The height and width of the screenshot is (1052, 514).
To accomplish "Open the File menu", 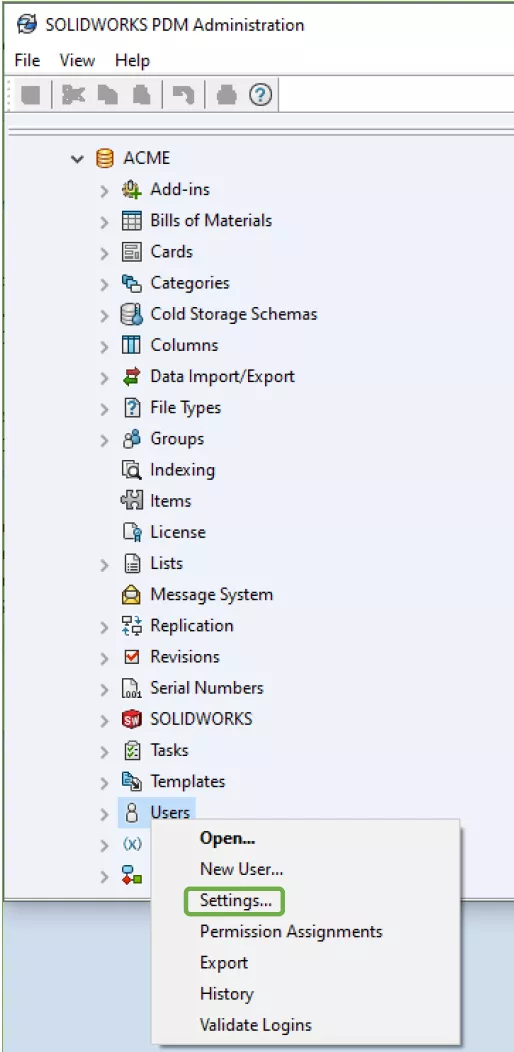I will click(27, 60).
